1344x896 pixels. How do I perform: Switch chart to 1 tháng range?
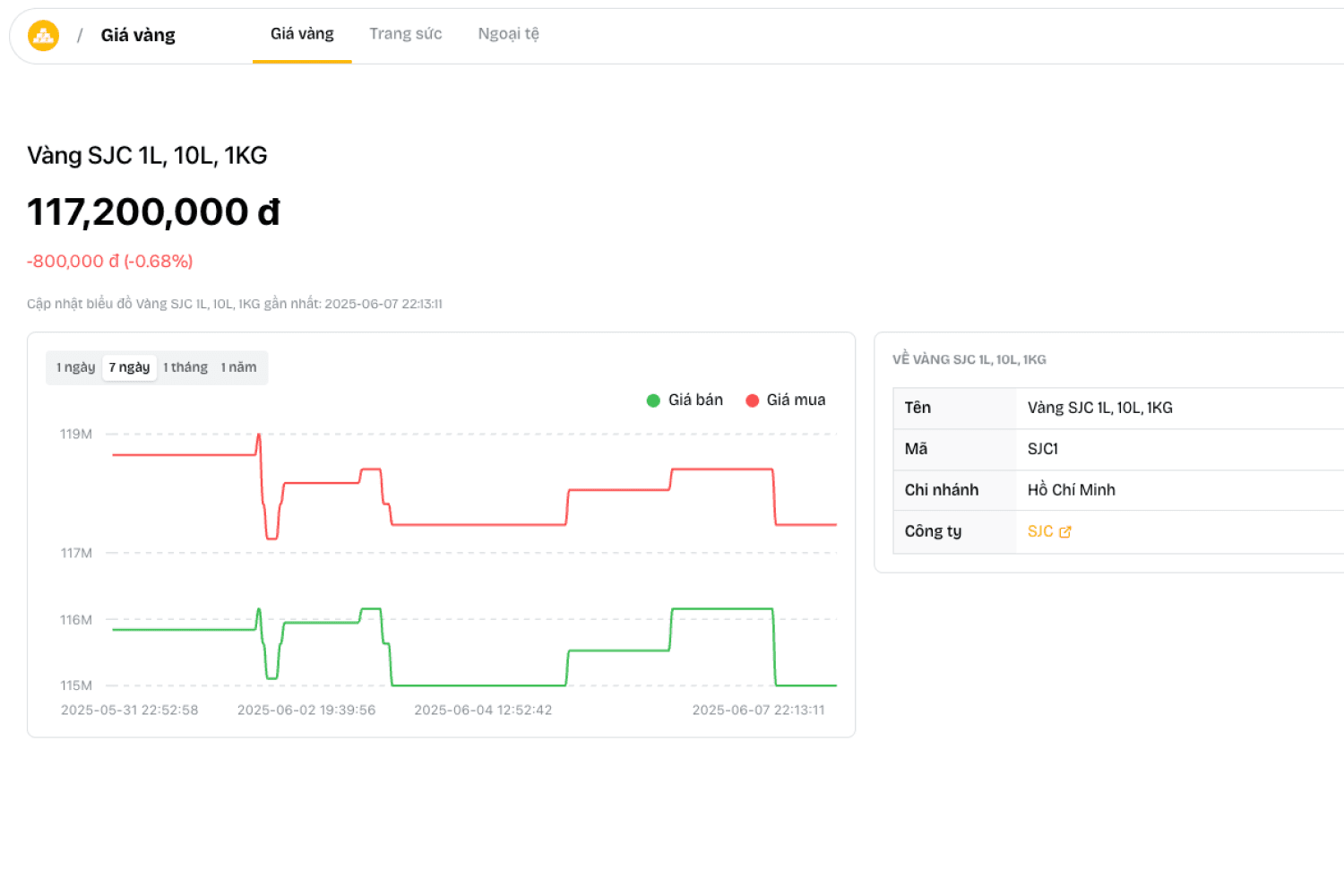(185, 367)
